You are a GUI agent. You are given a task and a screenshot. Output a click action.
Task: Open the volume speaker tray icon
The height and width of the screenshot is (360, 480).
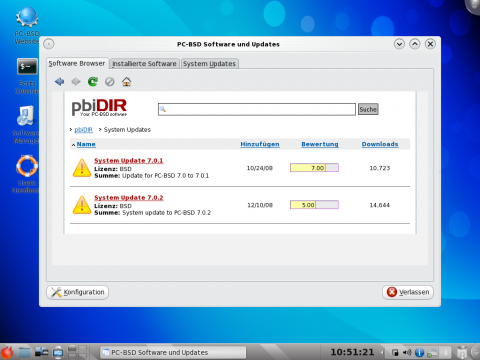(407, 352)
